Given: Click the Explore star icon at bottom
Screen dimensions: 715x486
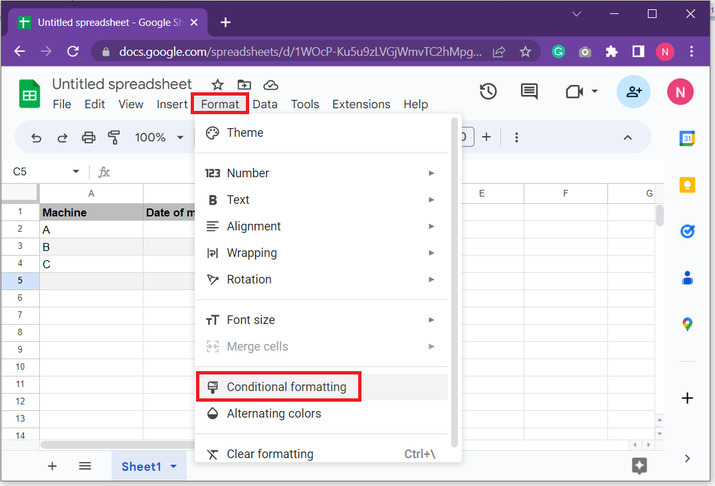Looking at the screenshot, I should (x=639, y=466).
